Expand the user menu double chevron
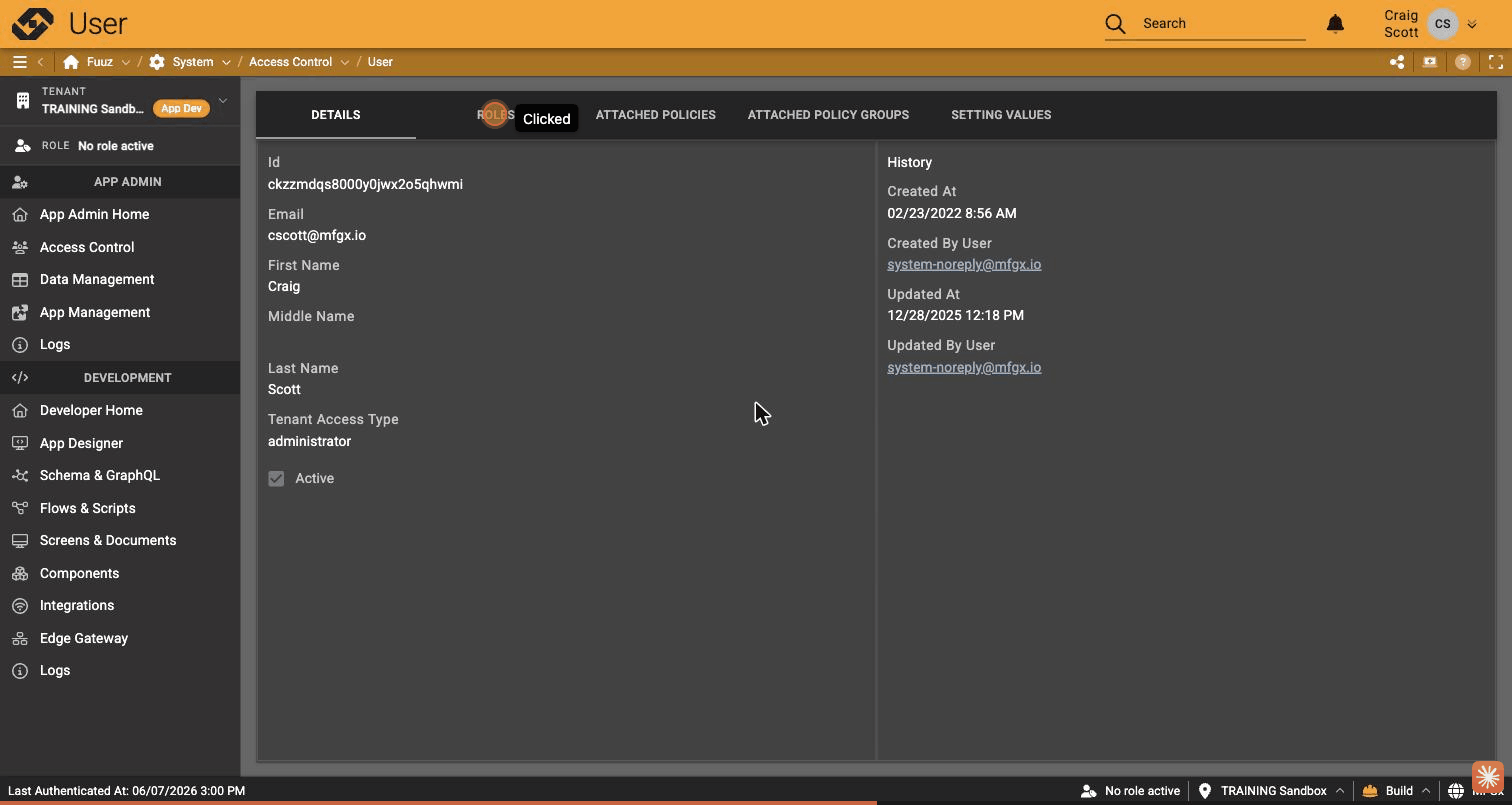Screen dimensions: 1512x805 [x=1471, y=24]
